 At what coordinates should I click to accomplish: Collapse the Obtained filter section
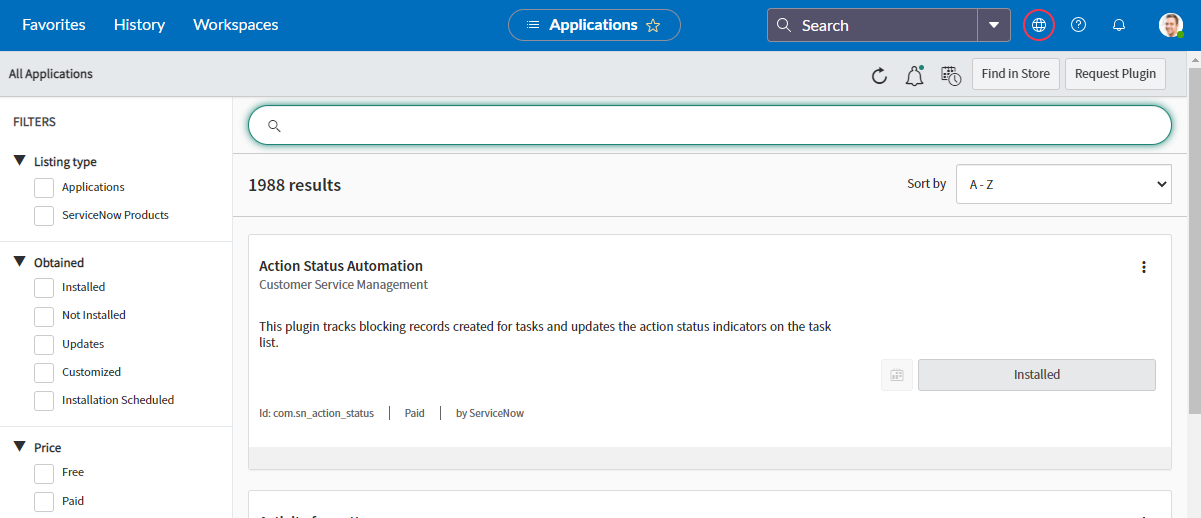(20, 262)
